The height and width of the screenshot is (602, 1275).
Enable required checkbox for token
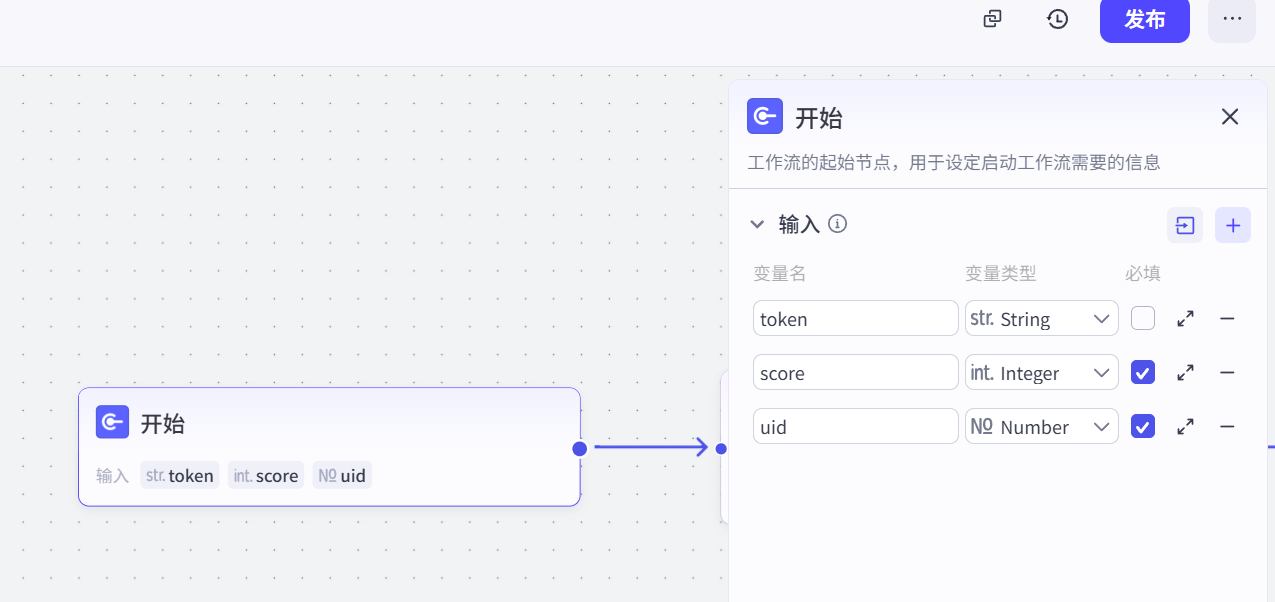point(1143,319)
